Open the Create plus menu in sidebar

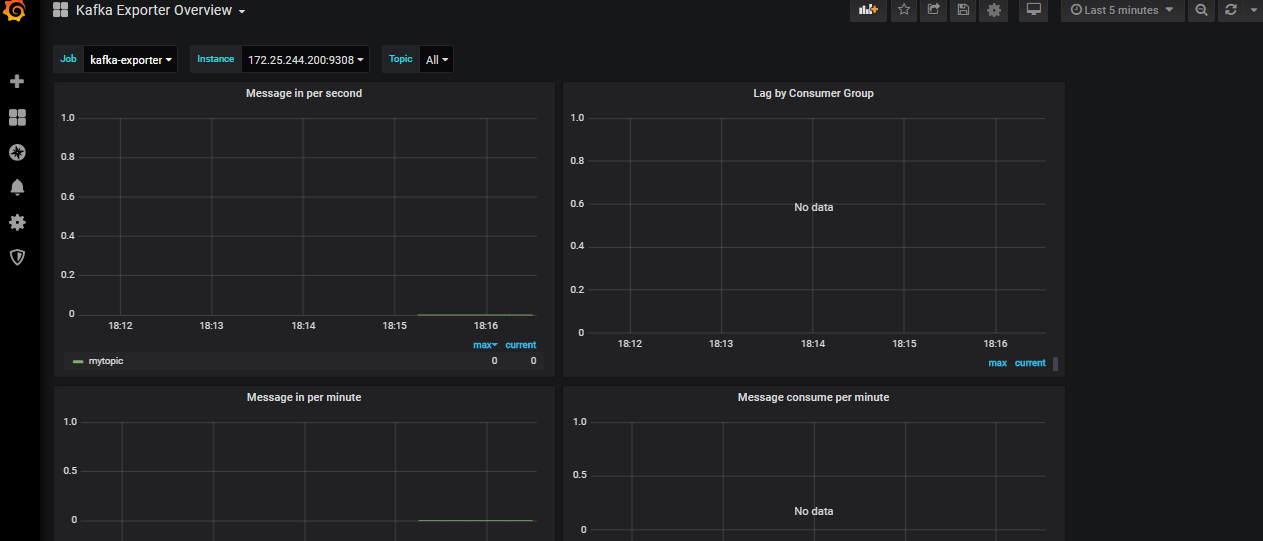pos(17,81)
